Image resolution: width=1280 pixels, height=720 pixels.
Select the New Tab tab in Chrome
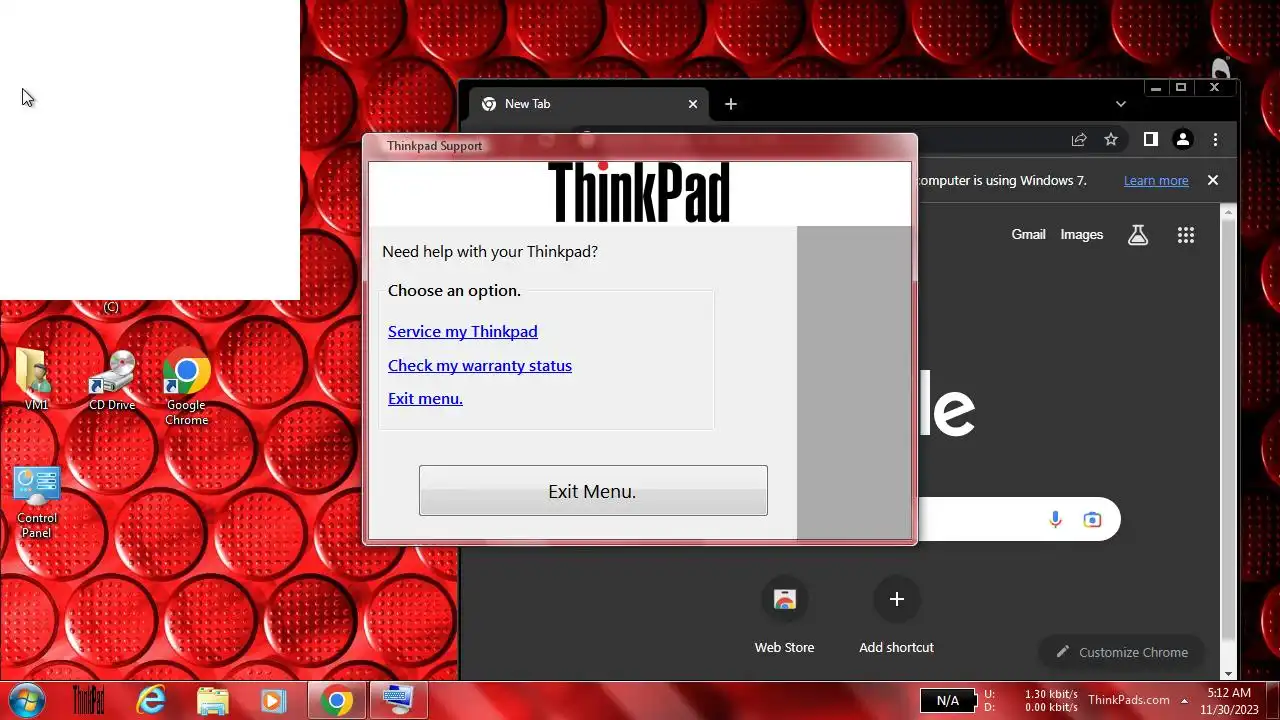tap(589, 104)
